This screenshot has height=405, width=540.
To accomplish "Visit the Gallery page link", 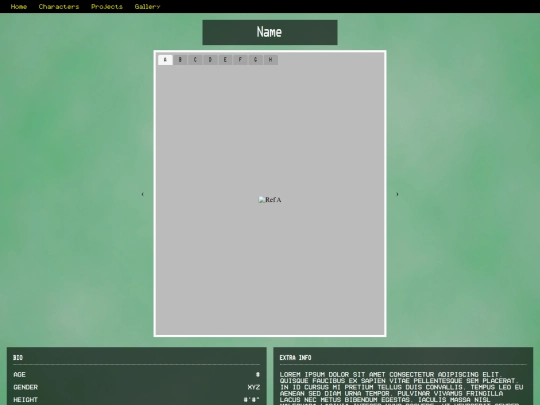I will (x=147, y=7).
